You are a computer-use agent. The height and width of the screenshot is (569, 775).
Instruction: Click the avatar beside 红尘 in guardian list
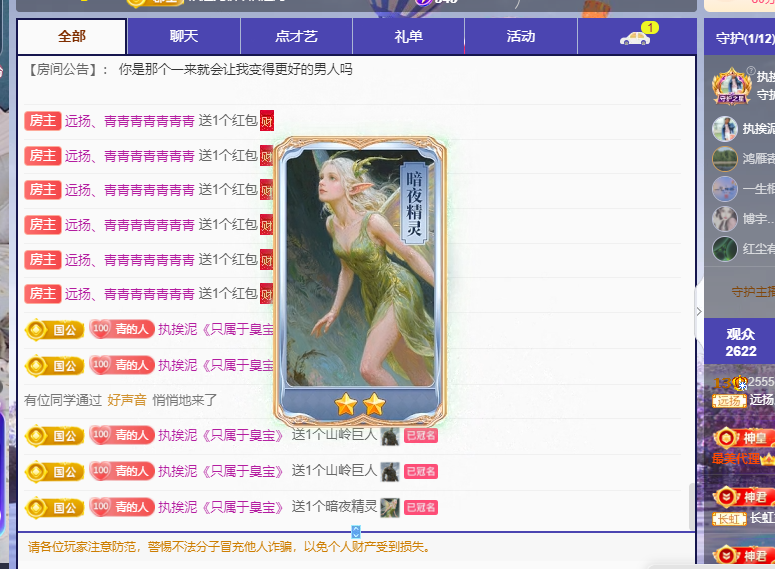(x=725, y=249)
